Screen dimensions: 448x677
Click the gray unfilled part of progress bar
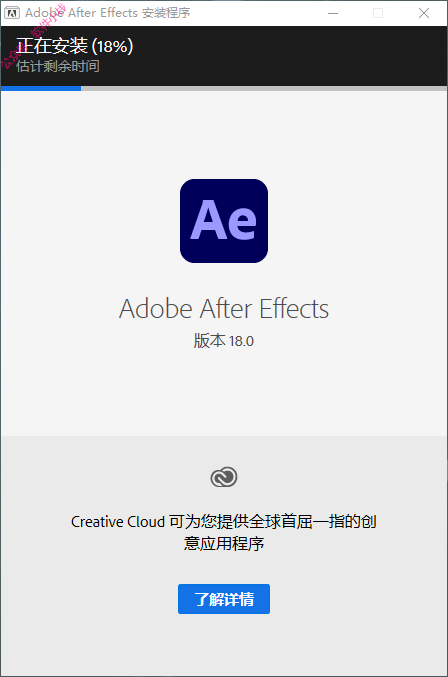(264, 89)
